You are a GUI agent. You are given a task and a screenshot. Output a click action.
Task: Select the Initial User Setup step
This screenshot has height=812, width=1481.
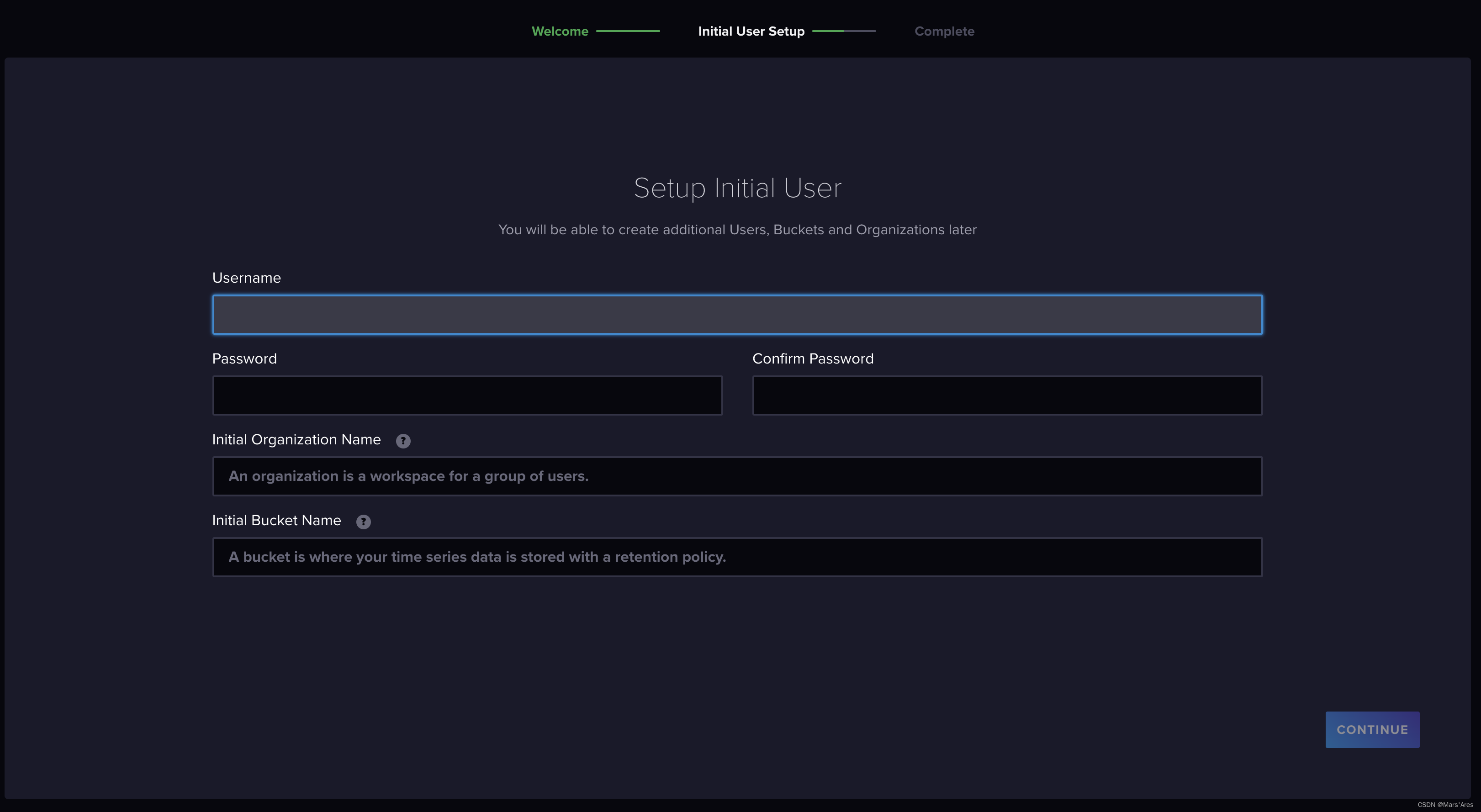(751, 32)
